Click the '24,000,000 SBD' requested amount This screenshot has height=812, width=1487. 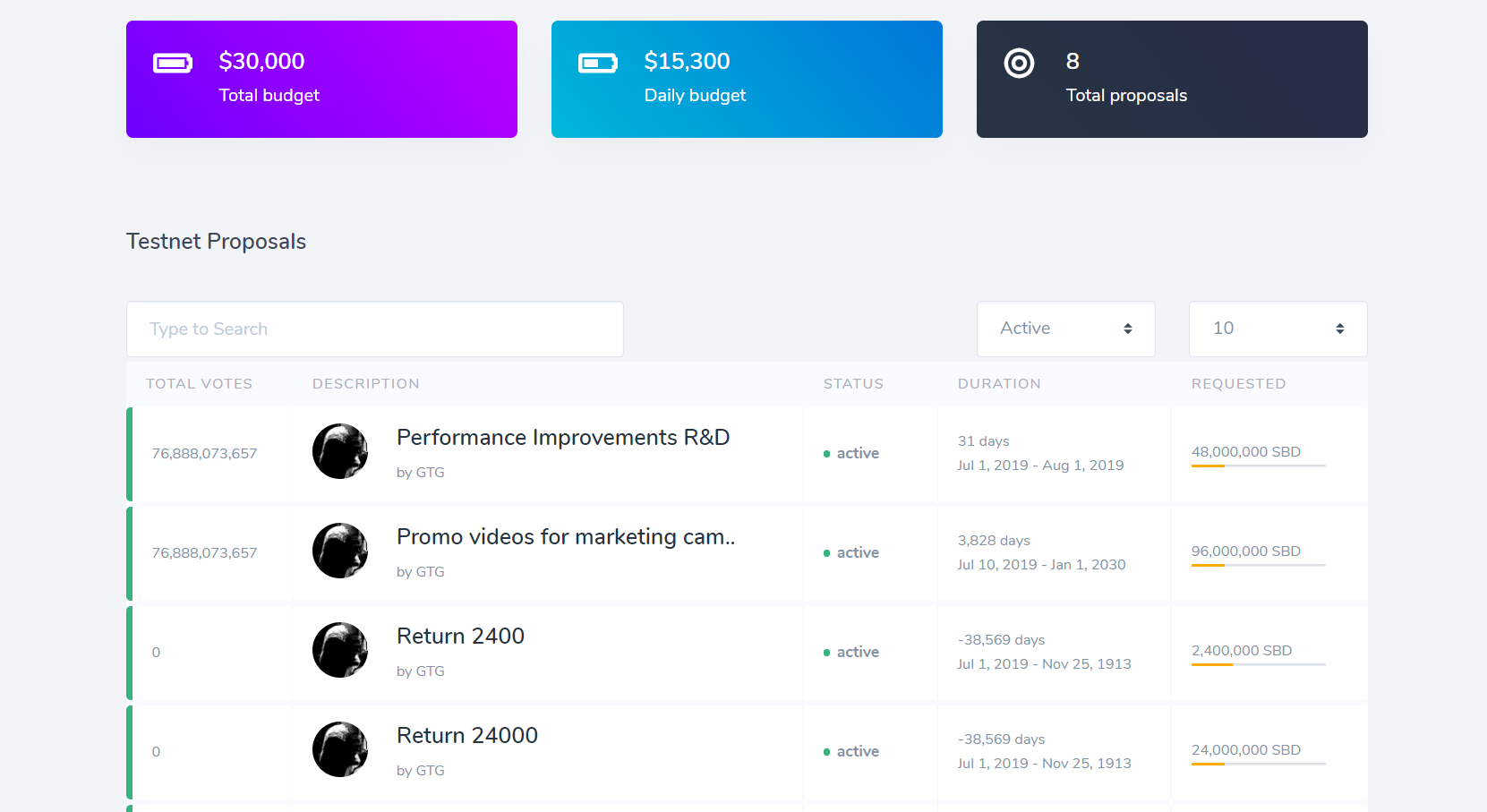(1246, 749)
